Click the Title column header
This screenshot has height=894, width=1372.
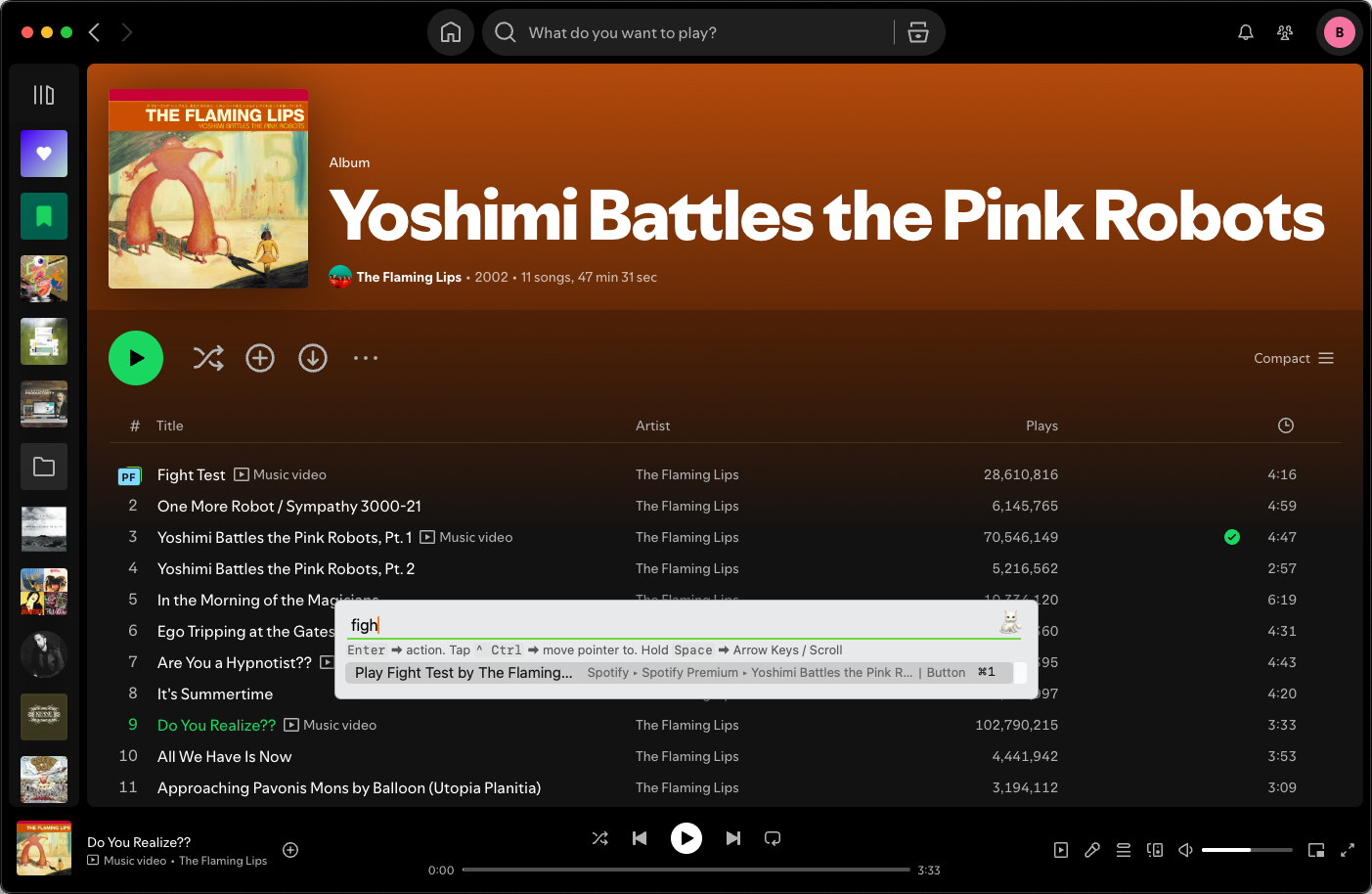pos(170,425)
